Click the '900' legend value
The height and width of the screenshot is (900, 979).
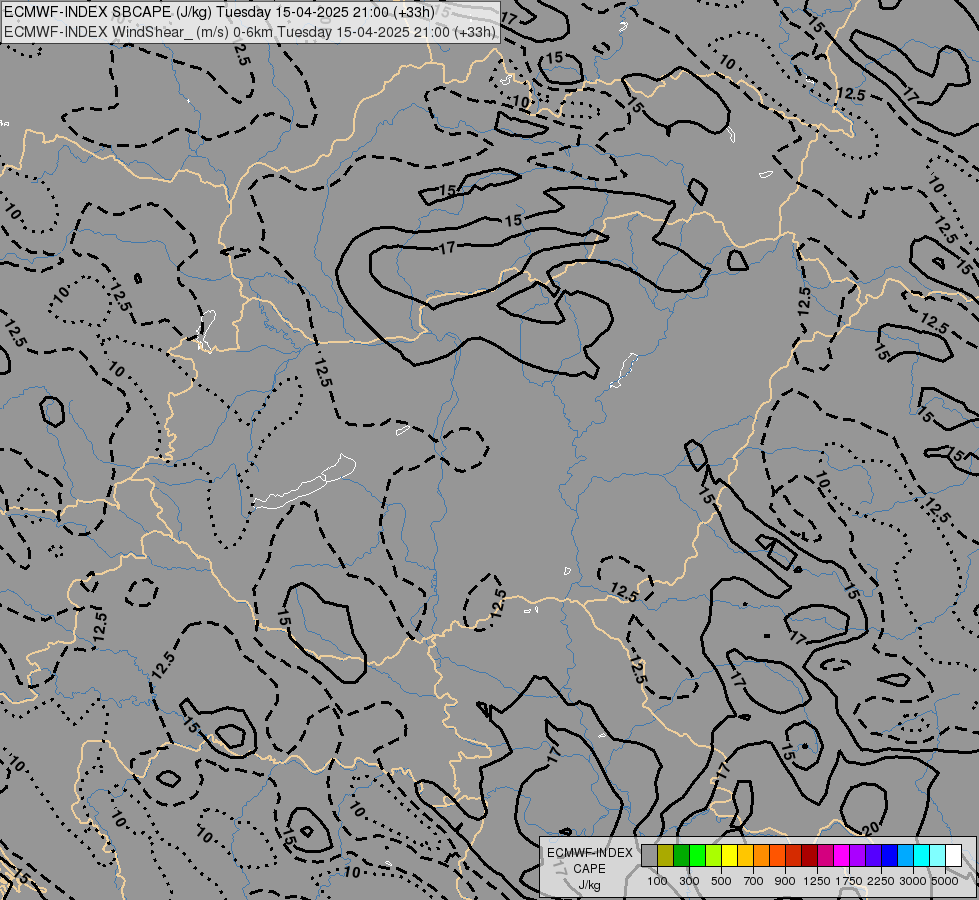[785, 881]
